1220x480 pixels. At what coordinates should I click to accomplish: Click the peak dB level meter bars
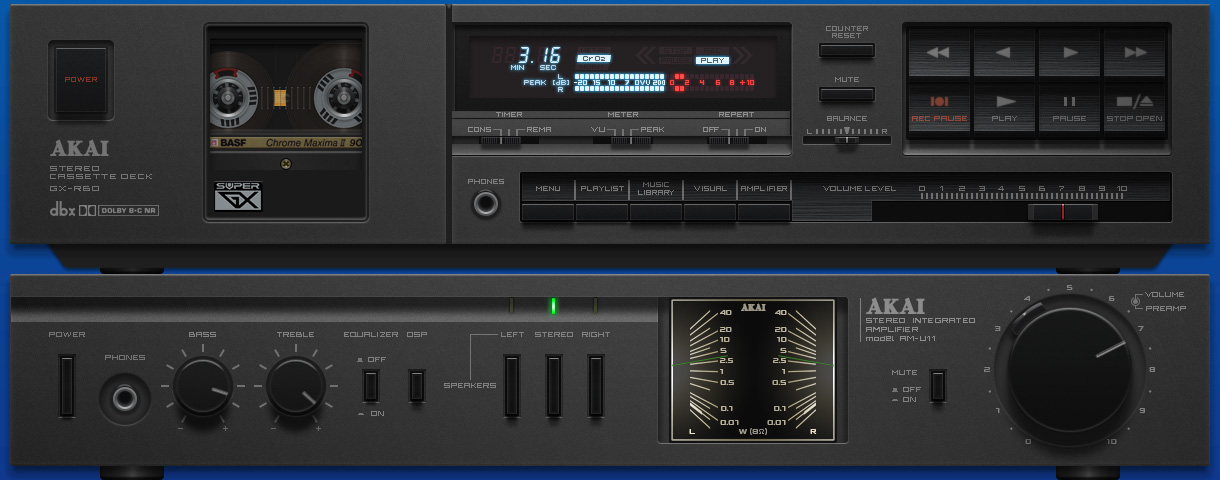[x=665, y=82]
